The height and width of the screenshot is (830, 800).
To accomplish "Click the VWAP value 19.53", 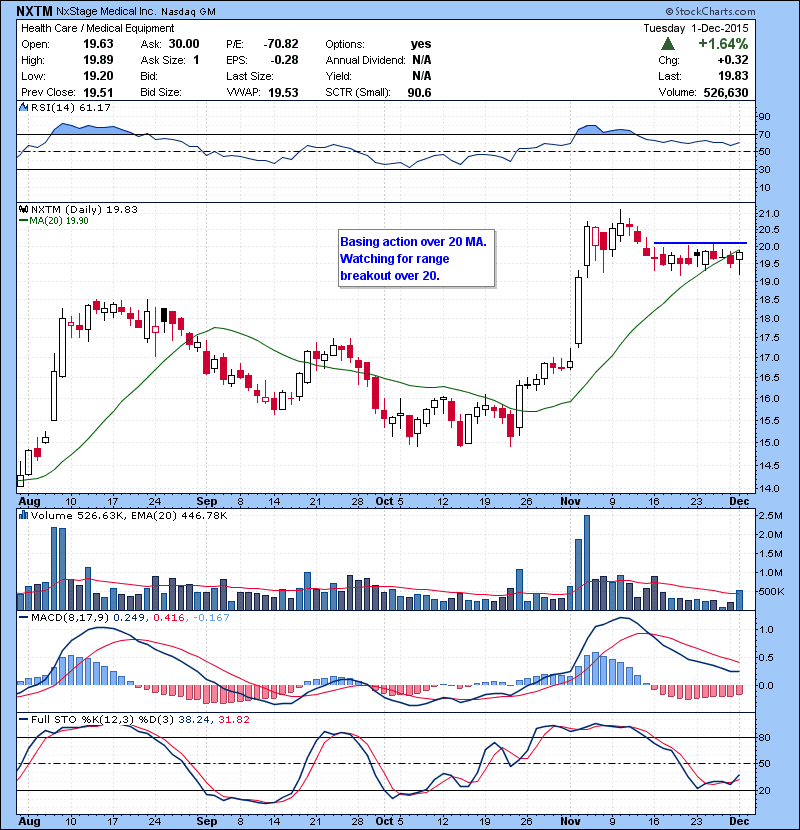I will click(x=283, y=92).
